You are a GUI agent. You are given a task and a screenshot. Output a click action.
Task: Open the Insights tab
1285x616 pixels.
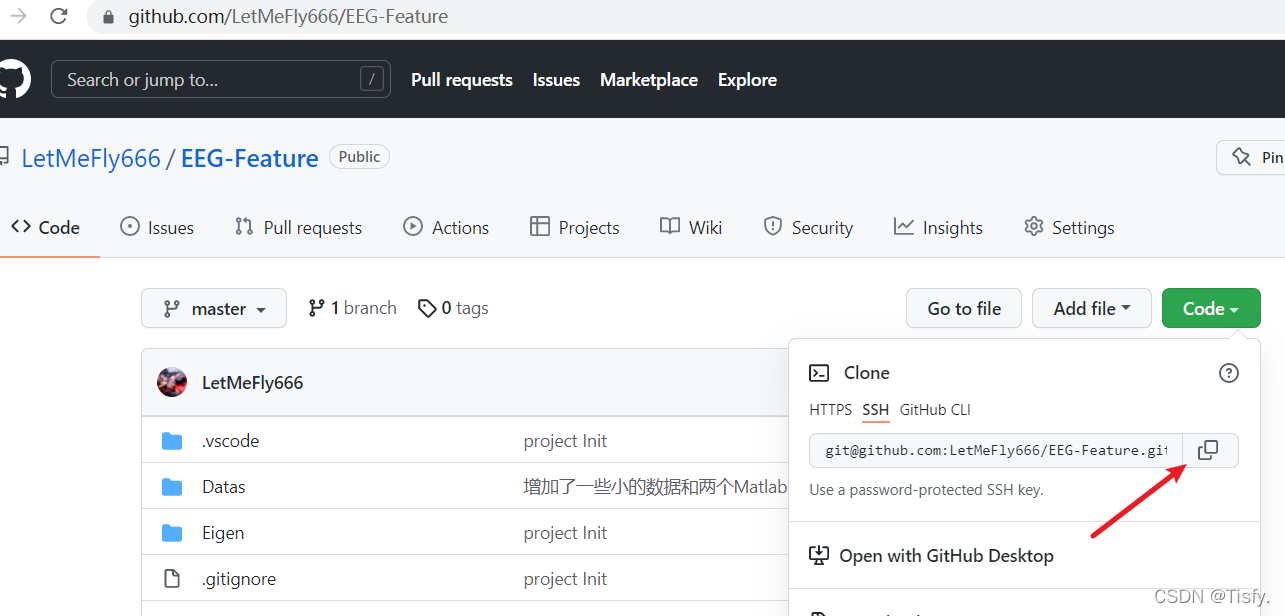pyautogui.click(x=939, y=227)
